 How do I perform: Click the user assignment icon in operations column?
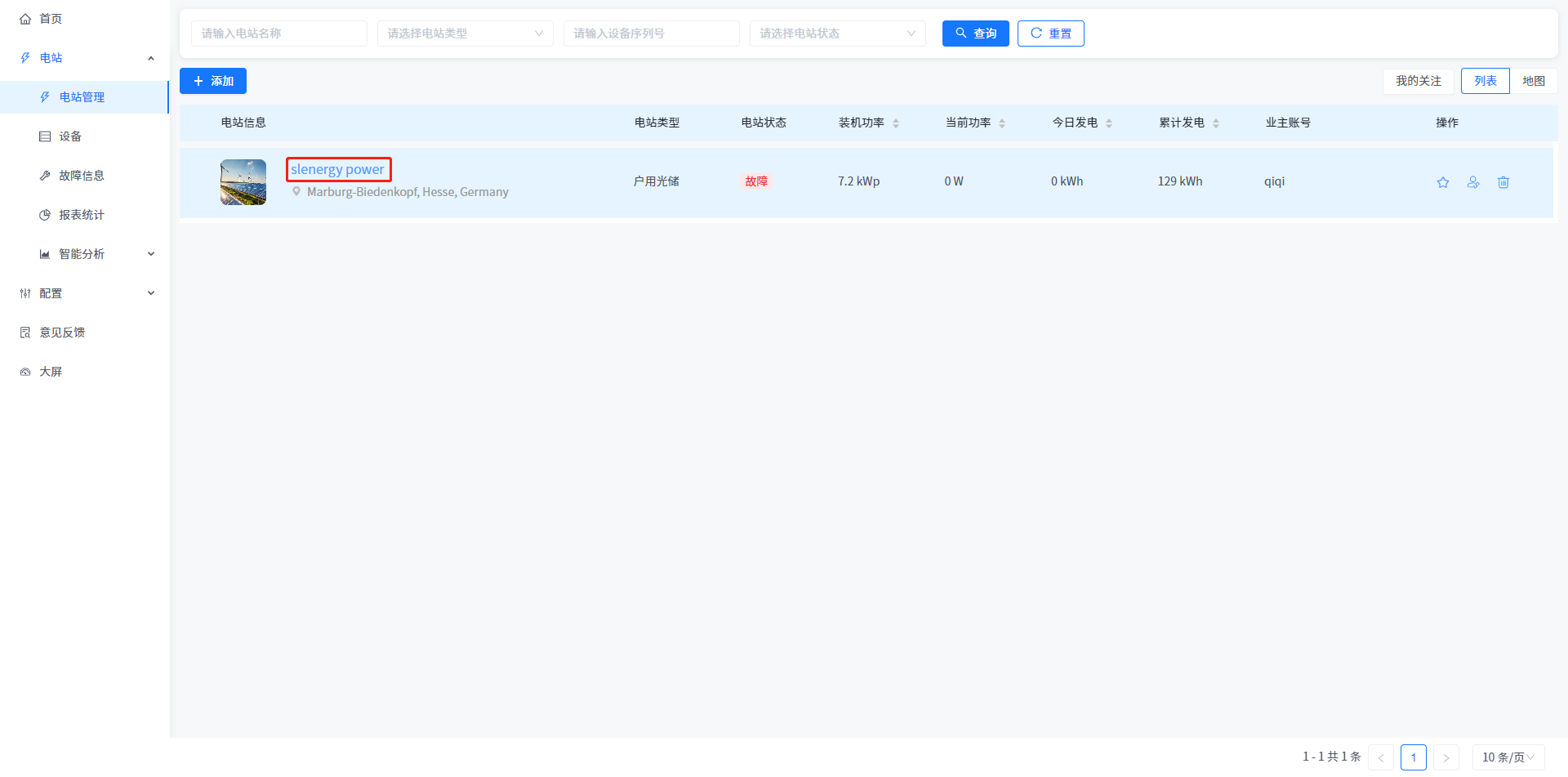[x=1472, y=182]
